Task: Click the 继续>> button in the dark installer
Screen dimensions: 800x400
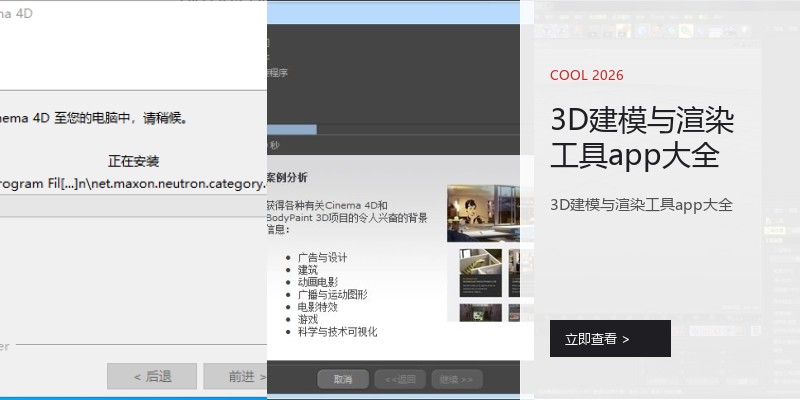Action: tap(457, 379)
